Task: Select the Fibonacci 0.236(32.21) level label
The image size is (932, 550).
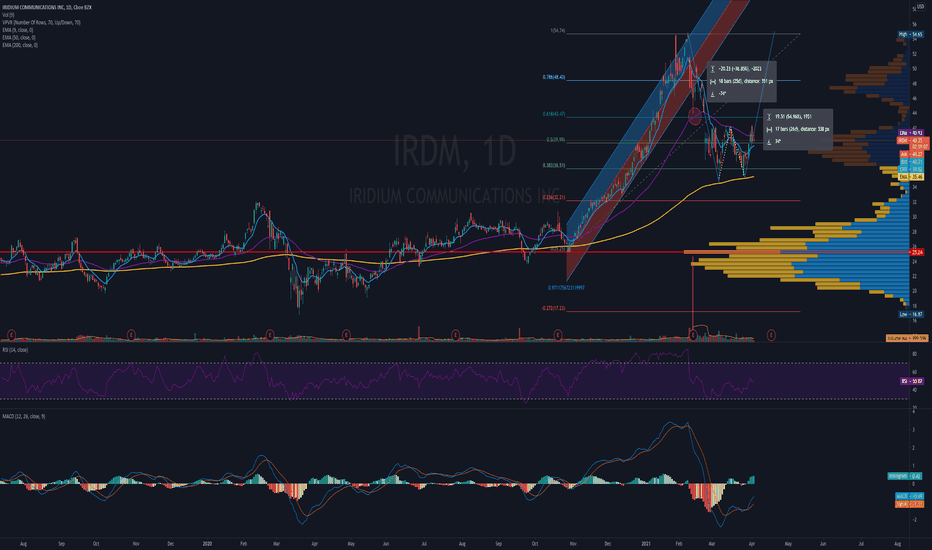Action: click(553, 197)
